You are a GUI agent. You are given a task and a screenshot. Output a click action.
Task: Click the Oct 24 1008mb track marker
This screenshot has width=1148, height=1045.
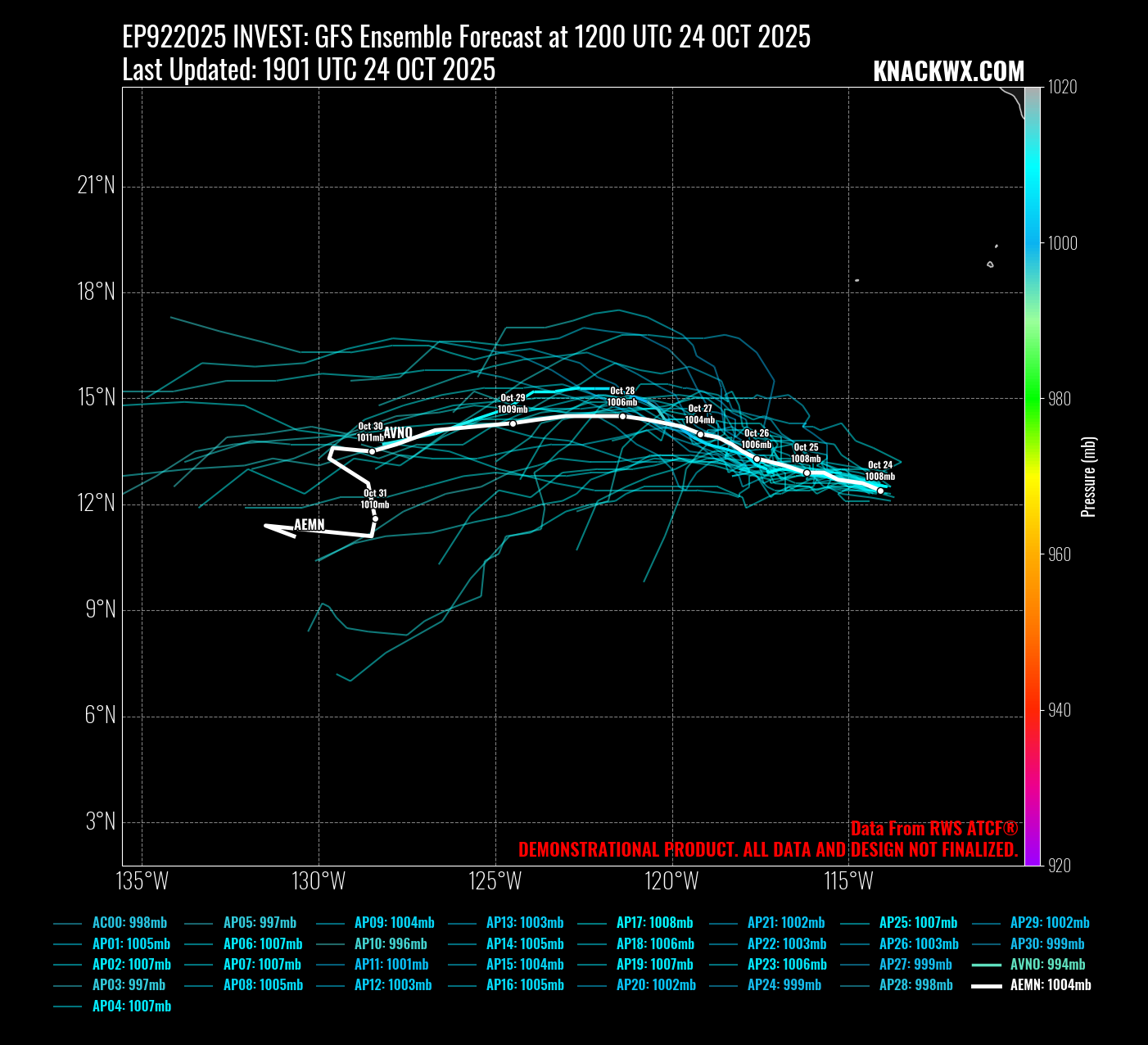pyautogui.click(x=880, y=491)
